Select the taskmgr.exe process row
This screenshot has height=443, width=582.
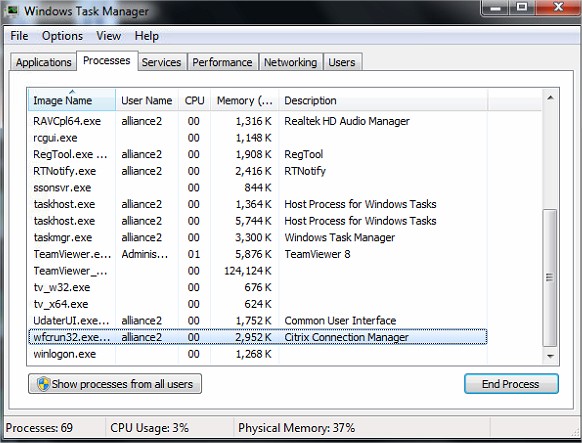coord(258,237)
